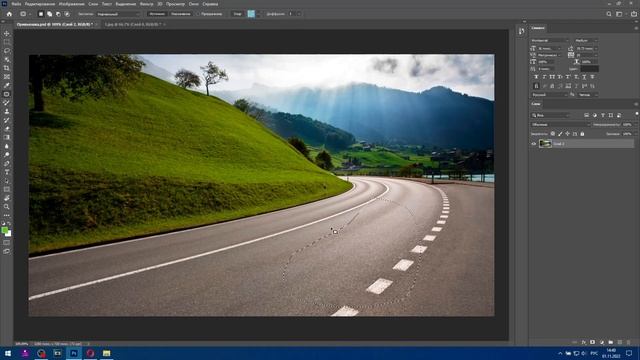Open the layer blend mode dropdown
This screenshot has width=640, height=360.
pyautogui.click(x=561, y=124)
